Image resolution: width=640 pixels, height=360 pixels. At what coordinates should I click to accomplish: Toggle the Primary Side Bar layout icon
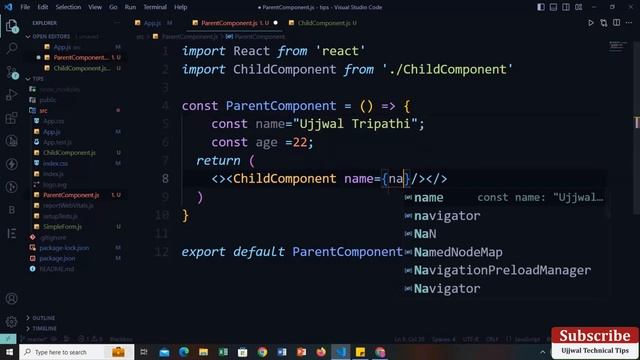tap(541, 7)
